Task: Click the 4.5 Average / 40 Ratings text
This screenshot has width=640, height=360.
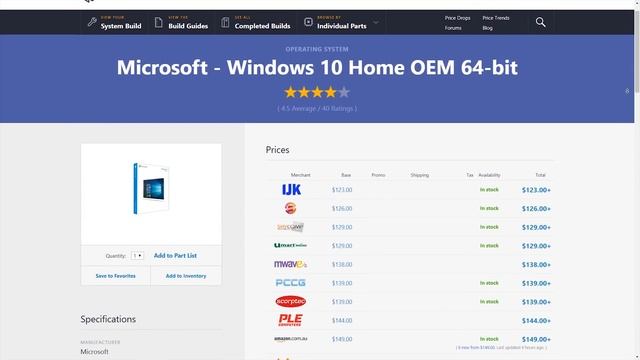Action: pyautogui.click(x=317, y=109)
